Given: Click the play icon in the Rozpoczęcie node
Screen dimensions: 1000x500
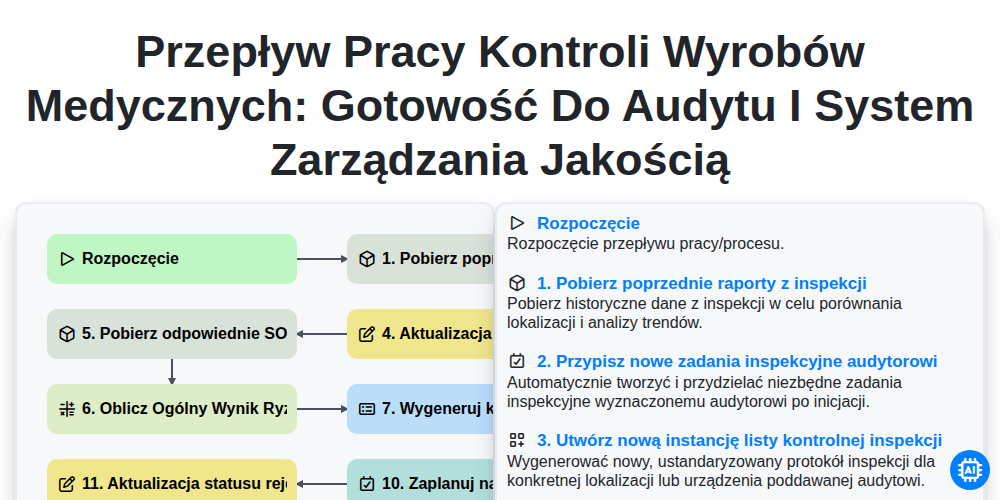Looking at the screenshot, I should click(67, 259).
